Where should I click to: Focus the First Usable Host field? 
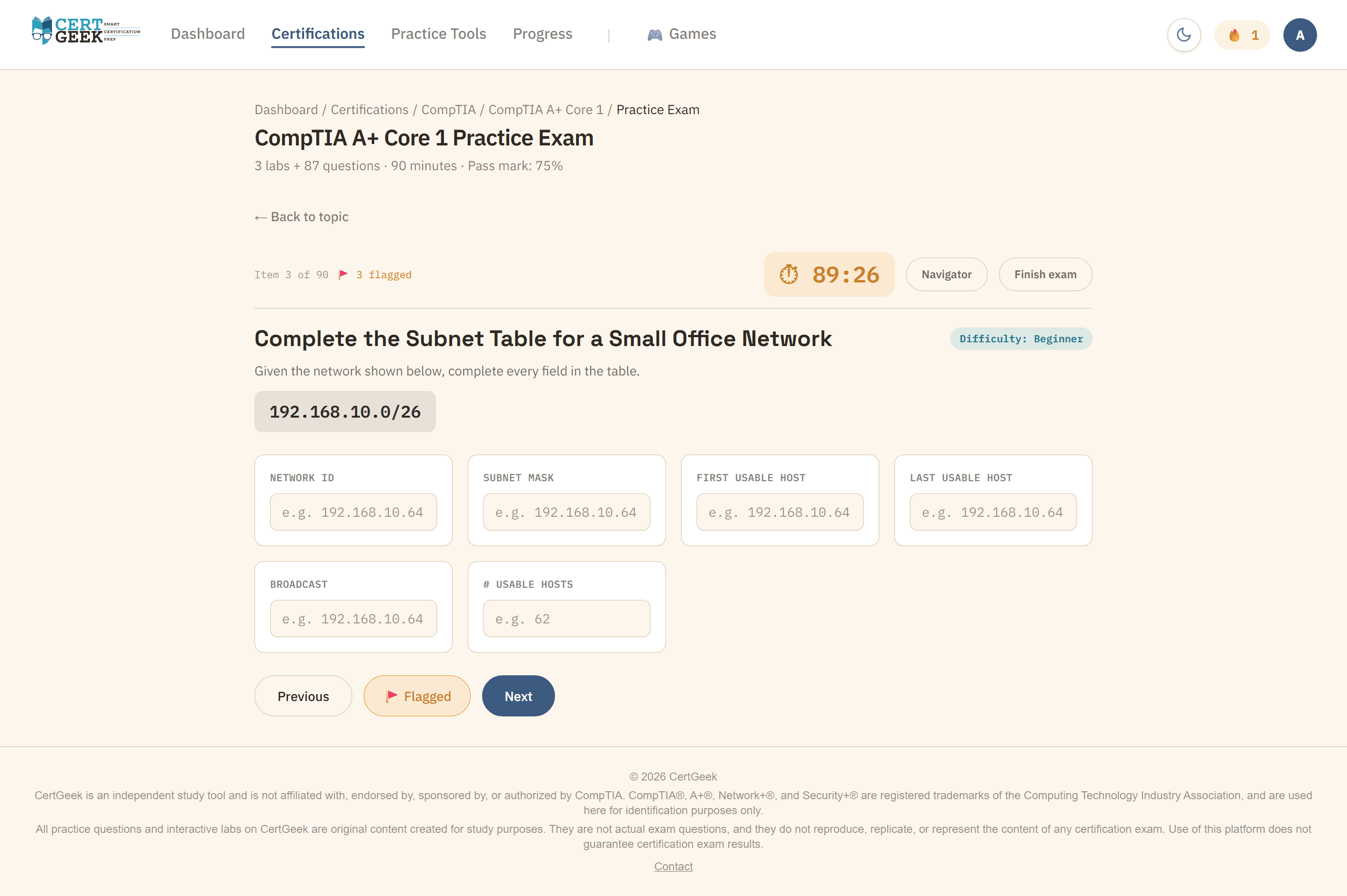click(x=780, y=512)
